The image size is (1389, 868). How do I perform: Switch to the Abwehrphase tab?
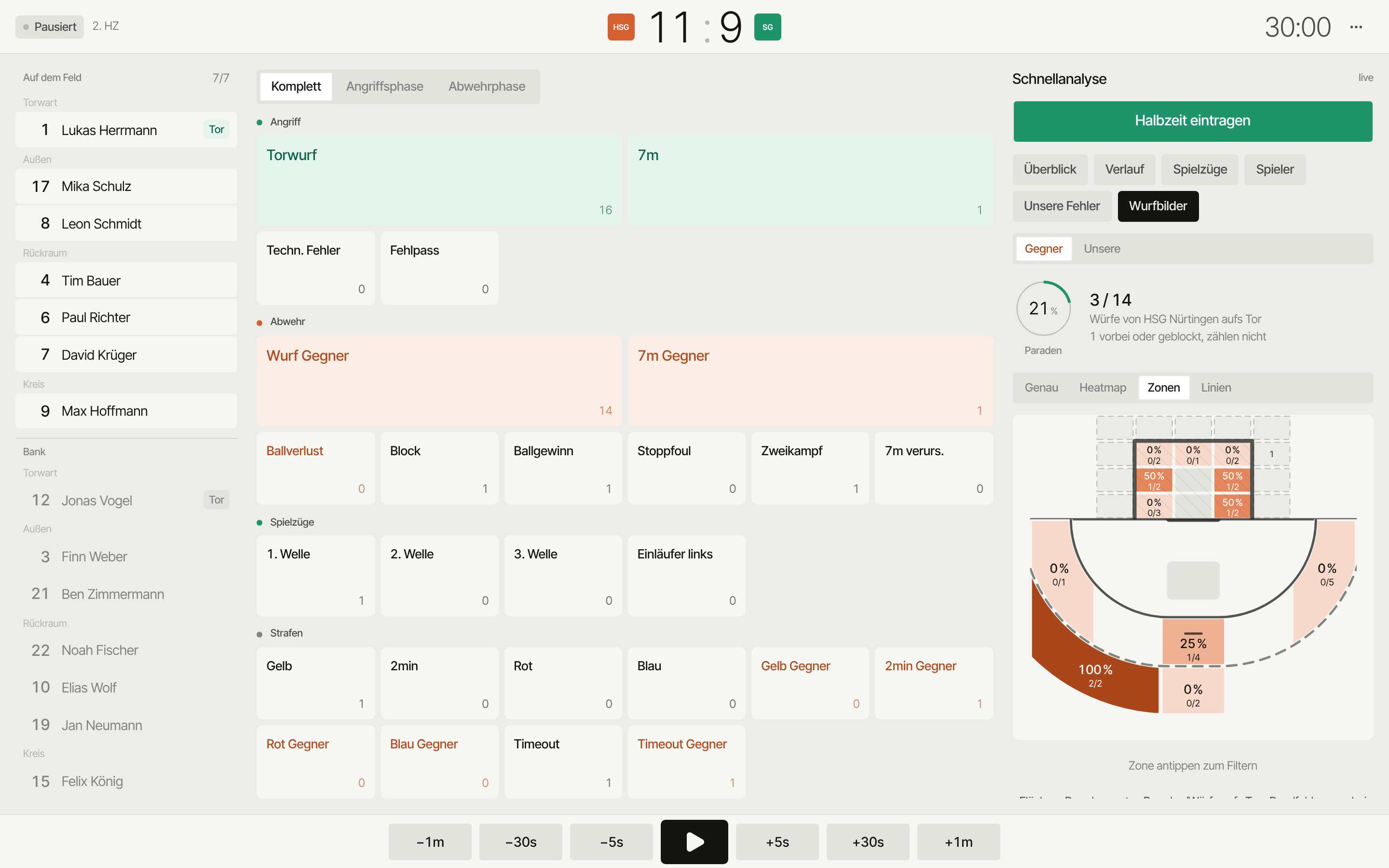487,87
